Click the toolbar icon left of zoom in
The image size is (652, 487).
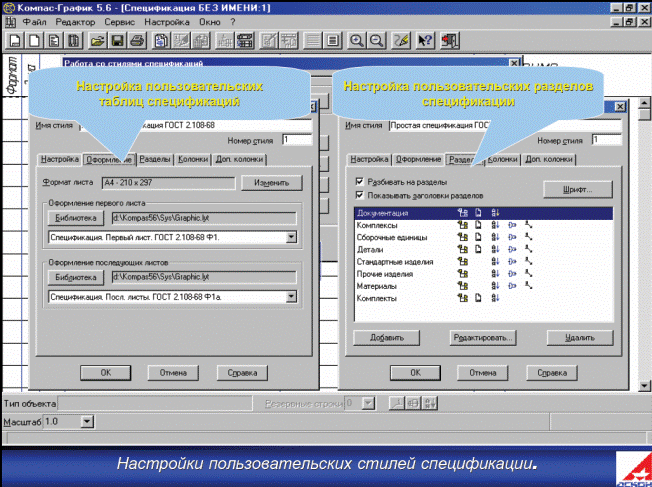coord(332,41)
